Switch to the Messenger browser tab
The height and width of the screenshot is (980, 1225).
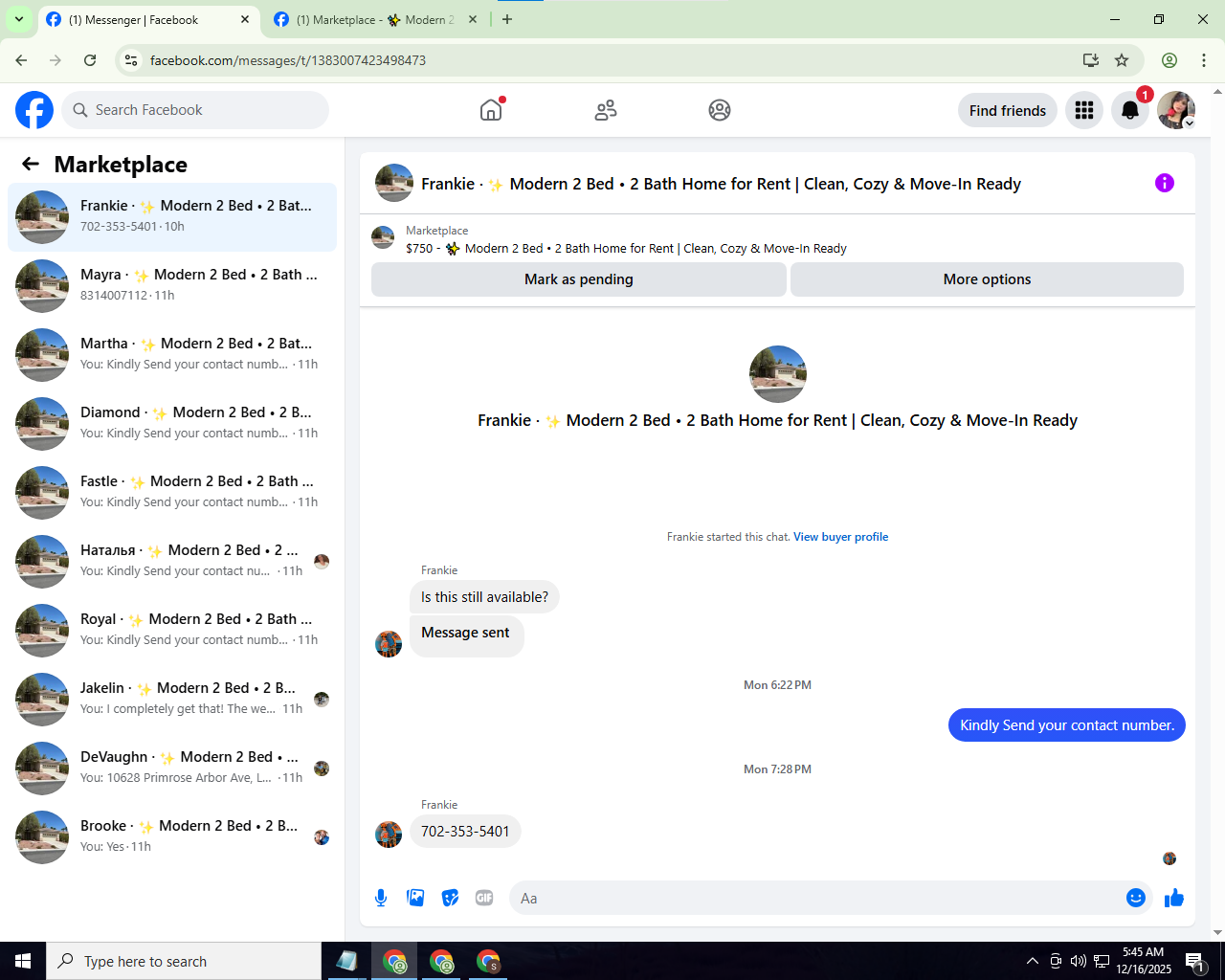150,19
